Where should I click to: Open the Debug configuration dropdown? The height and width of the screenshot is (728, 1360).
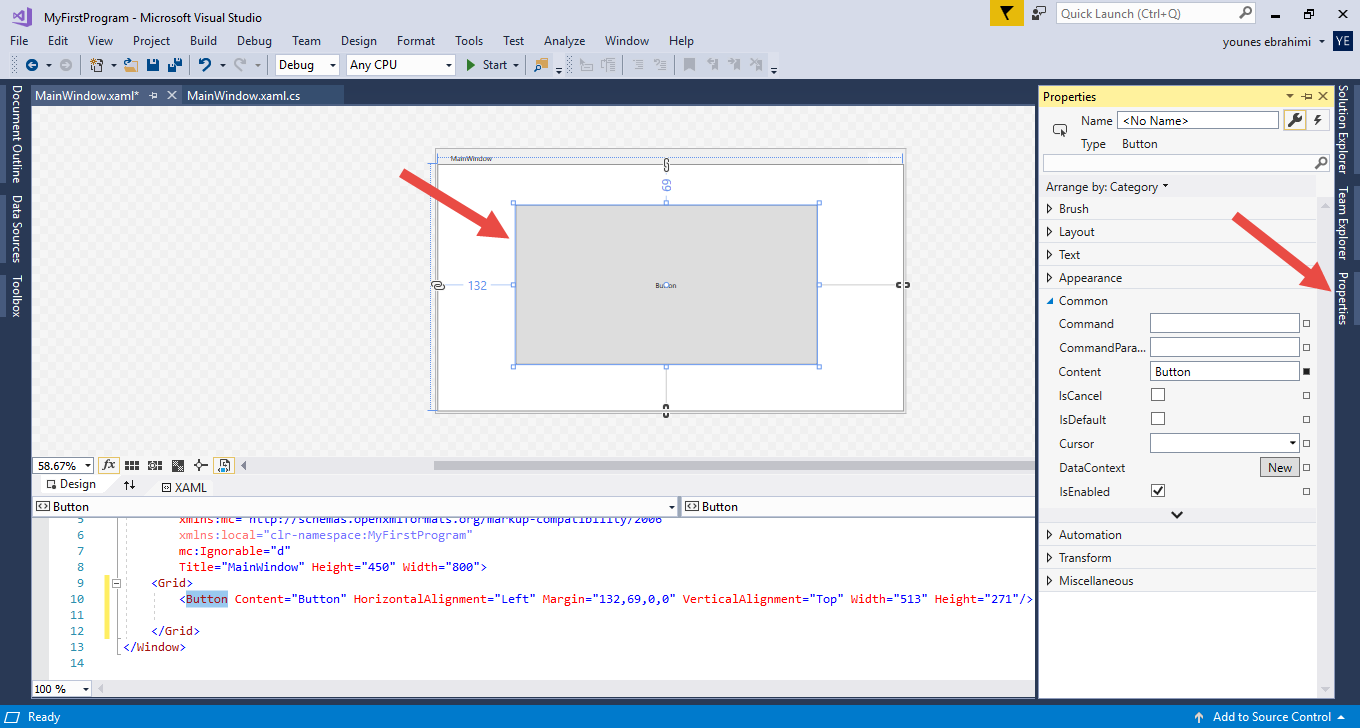pos(308,65)
